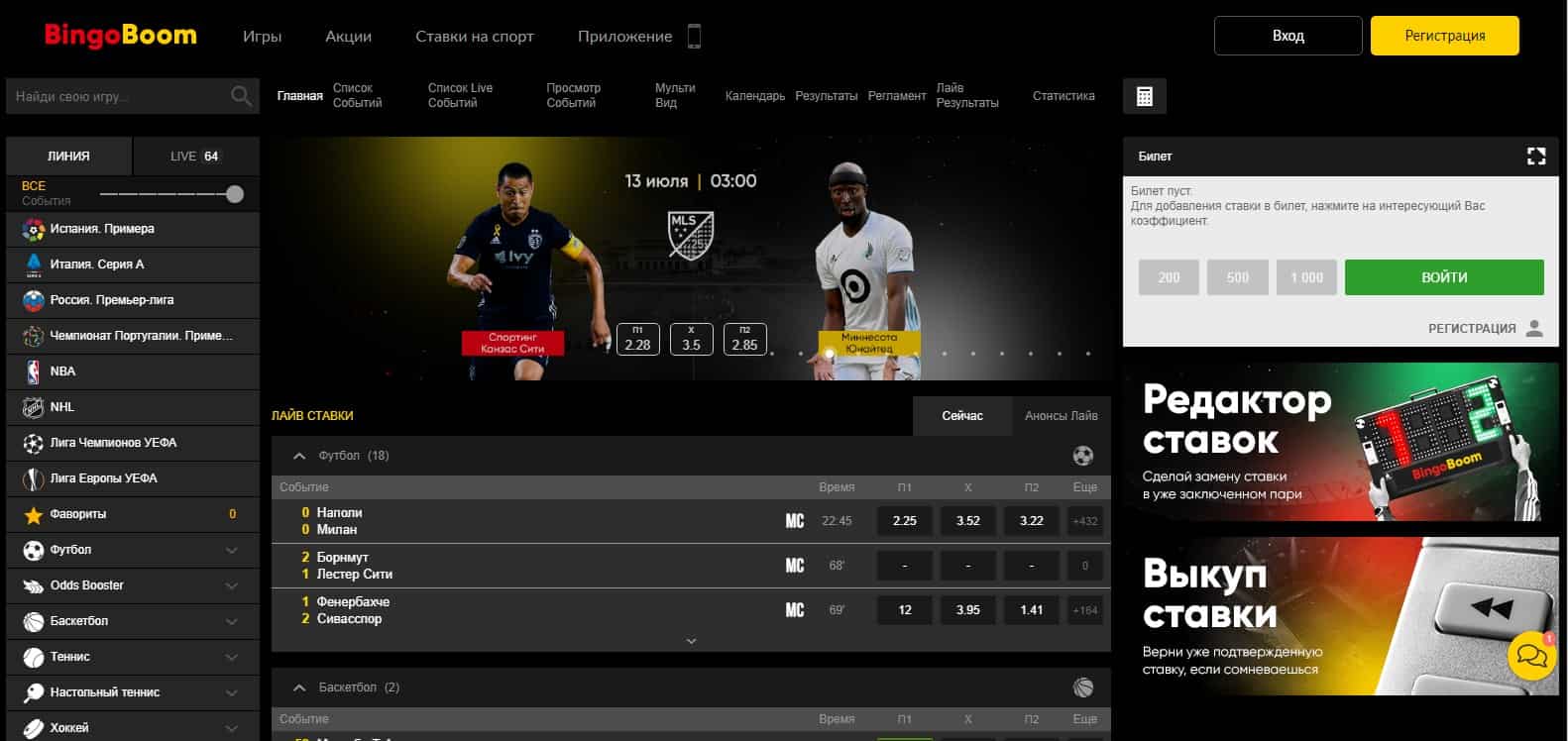Screen dimensions: 1568x741
Task: Click П1 odds 2.25 for Наполи – Милан
Action: click(x=905, y=521)
